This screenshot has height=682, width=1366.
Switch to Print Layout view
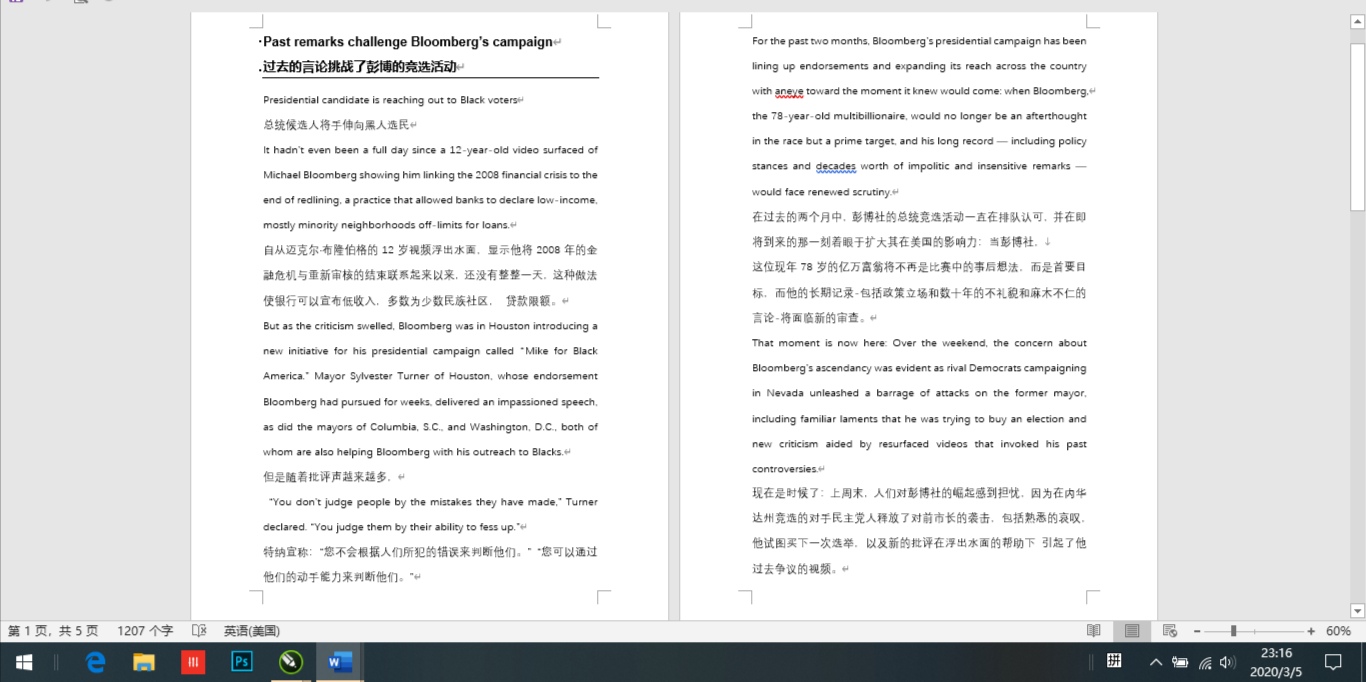click(1132, 631)
